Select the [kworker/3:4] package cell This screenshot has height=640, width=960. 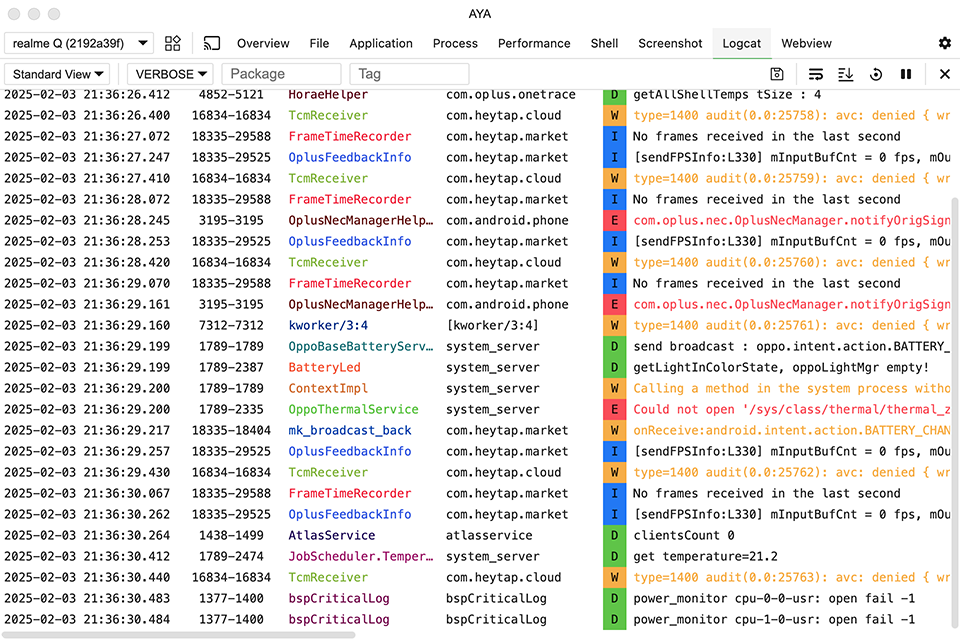tap(492, 325)
